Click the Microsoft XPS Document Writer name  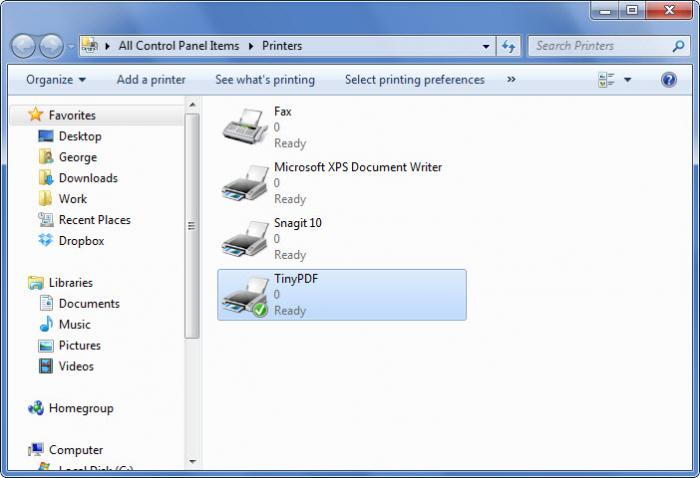358,167
